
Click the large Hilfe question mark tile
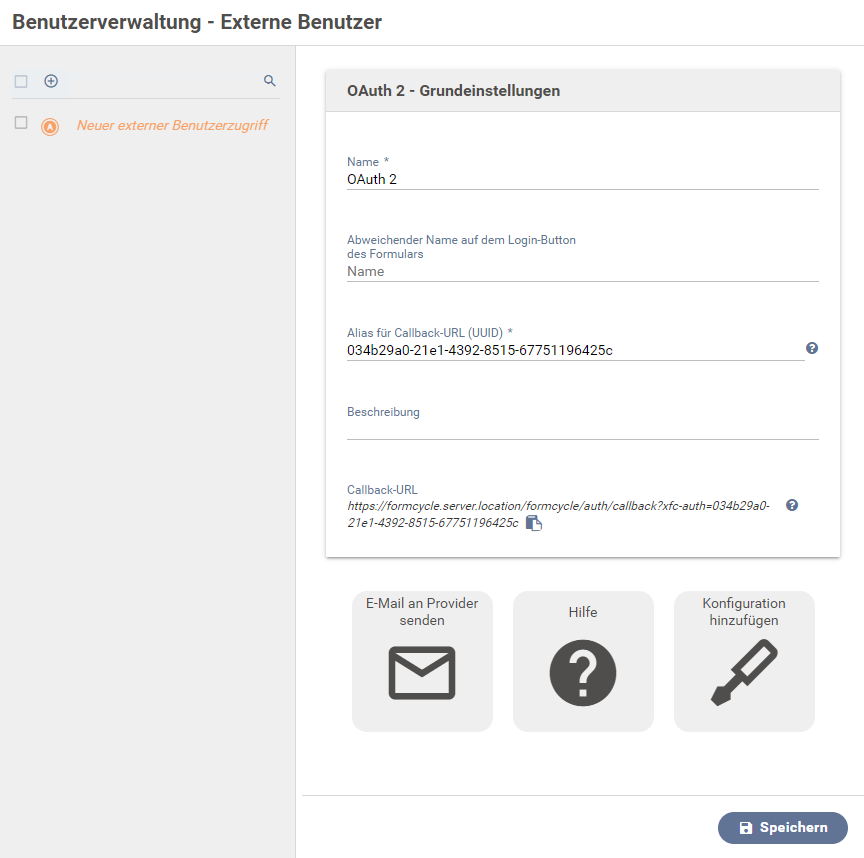coord(583,661)
